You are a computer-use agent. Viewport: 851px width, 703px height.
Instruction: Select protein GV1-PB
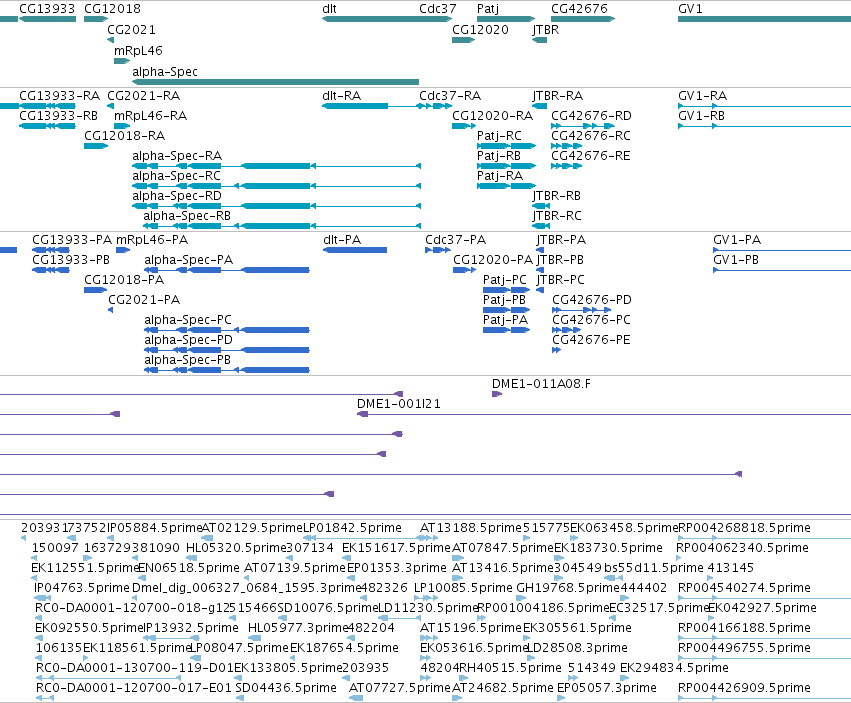point(782,270)
